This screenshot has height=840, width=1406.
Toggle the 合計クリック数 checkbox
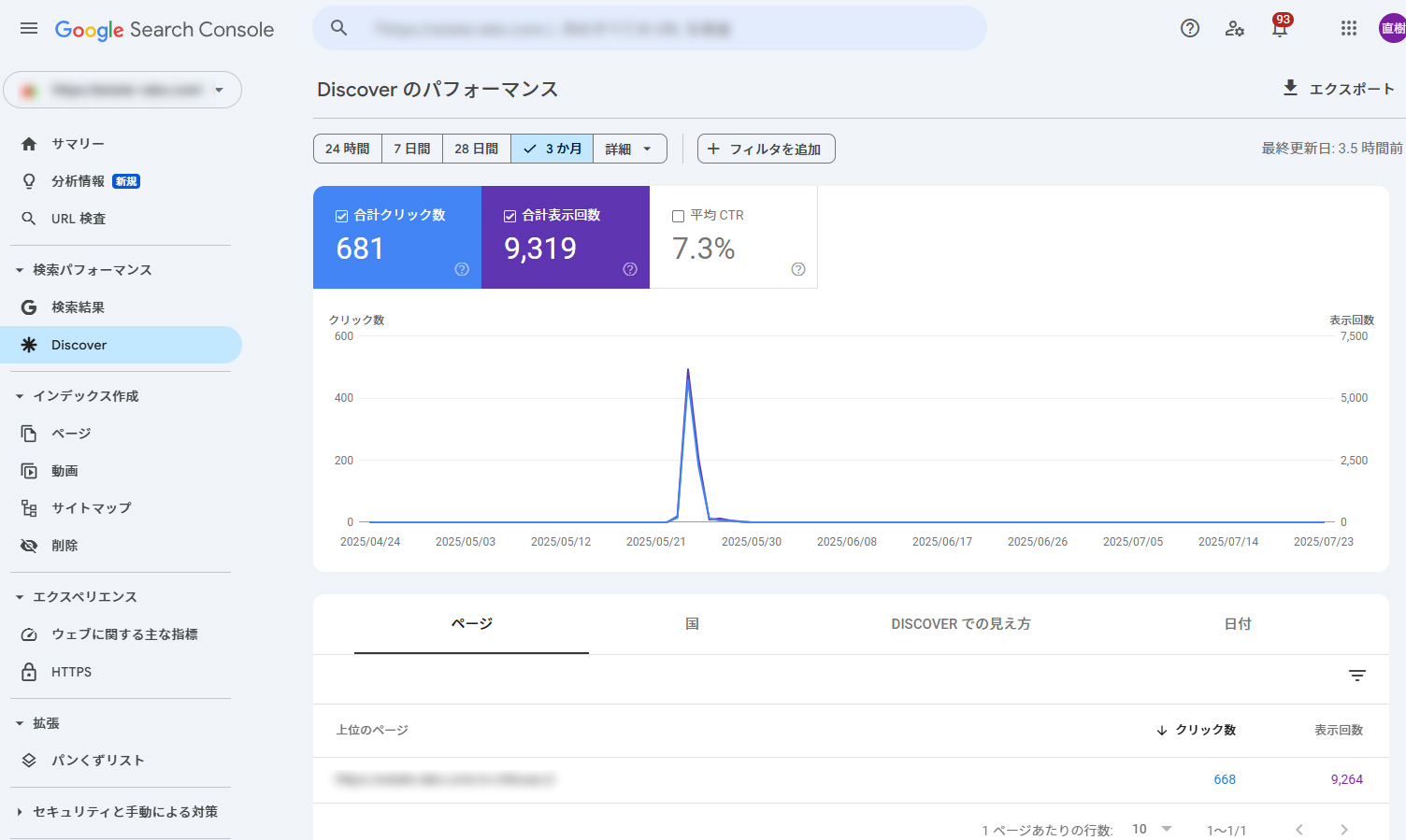pyautogui.click(x=342, y=216)
